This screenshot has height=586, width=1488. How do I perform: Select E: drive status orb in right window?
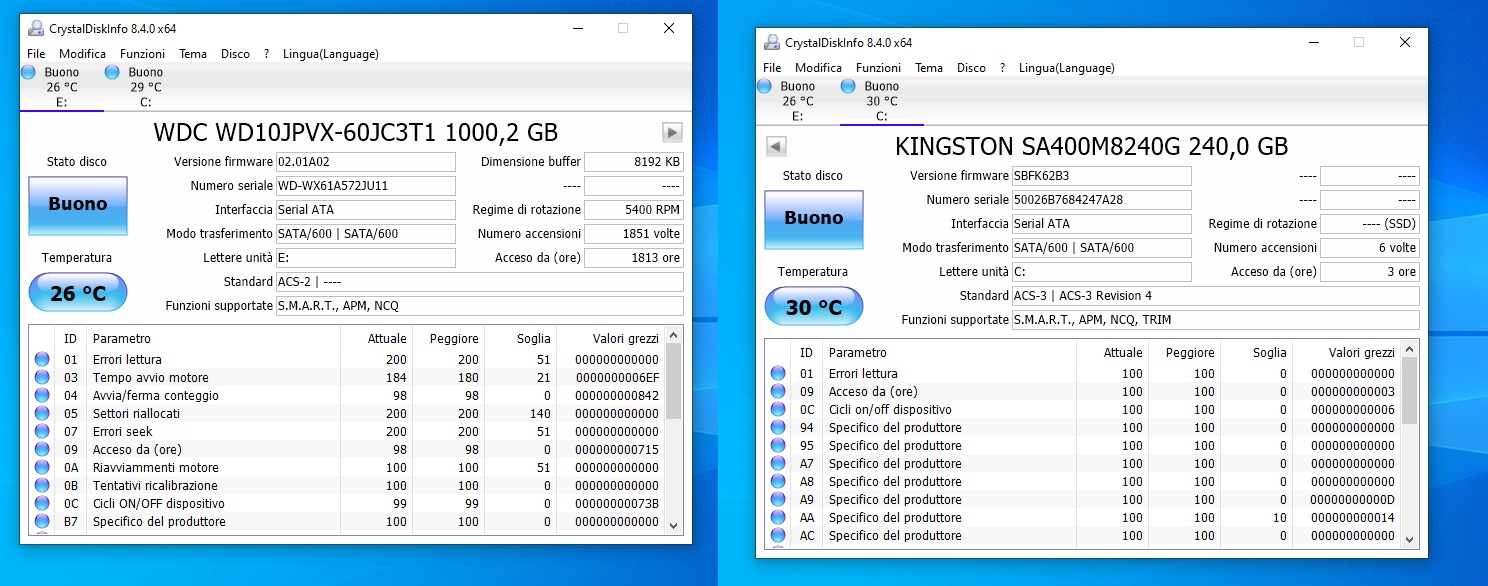(764, 86)
